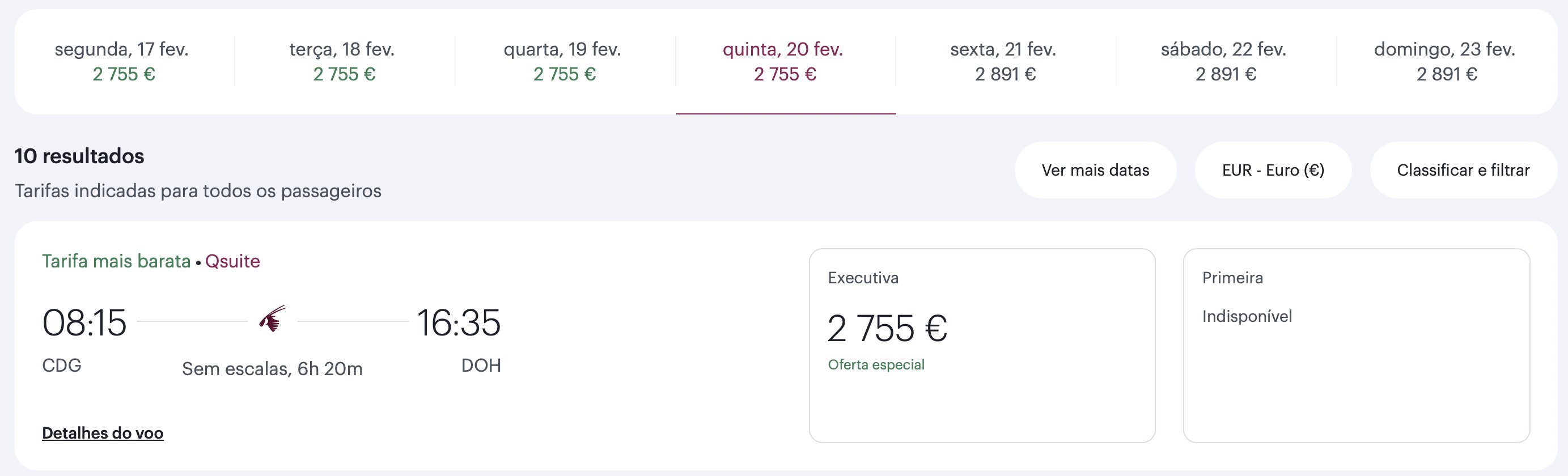
Task: Select the segunda, 17 fev. date tab
Action: pyautogui.click(x=124, y=61)
